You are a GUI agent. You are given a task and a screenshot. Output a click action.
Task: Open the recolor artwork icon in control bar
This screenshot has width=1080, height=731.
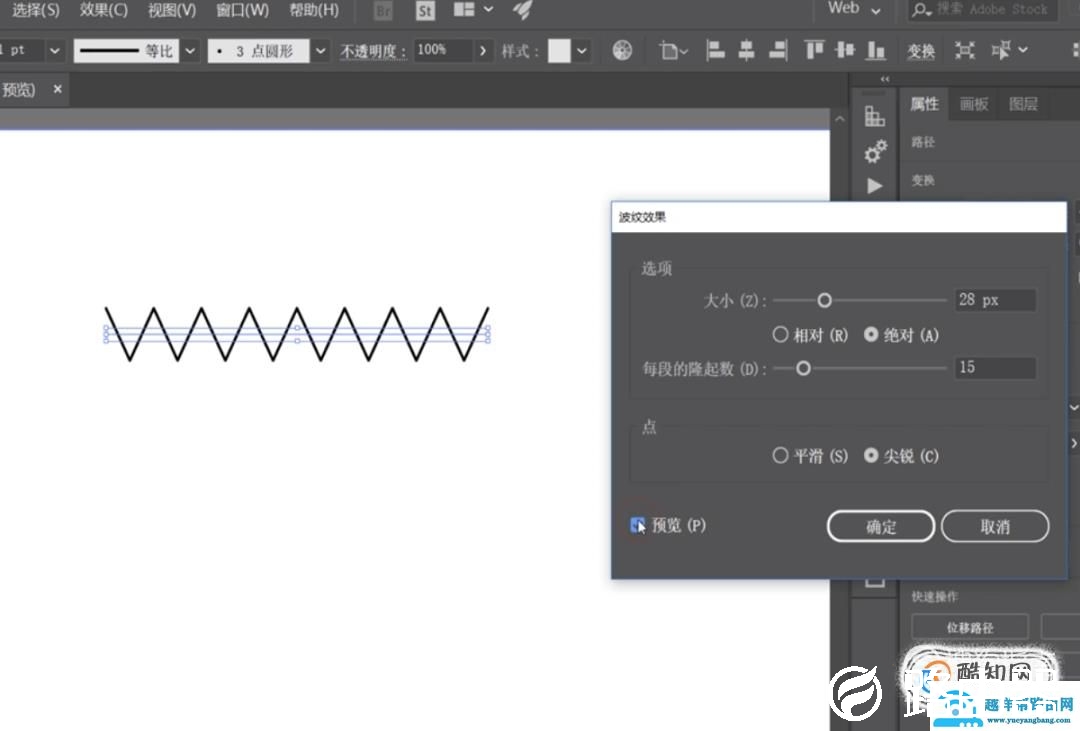621,50
